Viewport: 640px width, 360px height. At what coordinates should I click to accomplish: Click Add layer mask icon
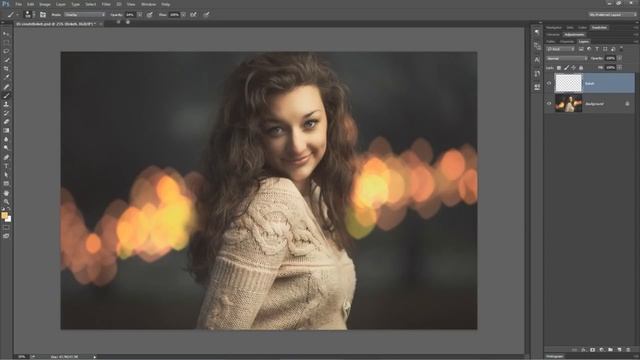[x=593, y=350]
